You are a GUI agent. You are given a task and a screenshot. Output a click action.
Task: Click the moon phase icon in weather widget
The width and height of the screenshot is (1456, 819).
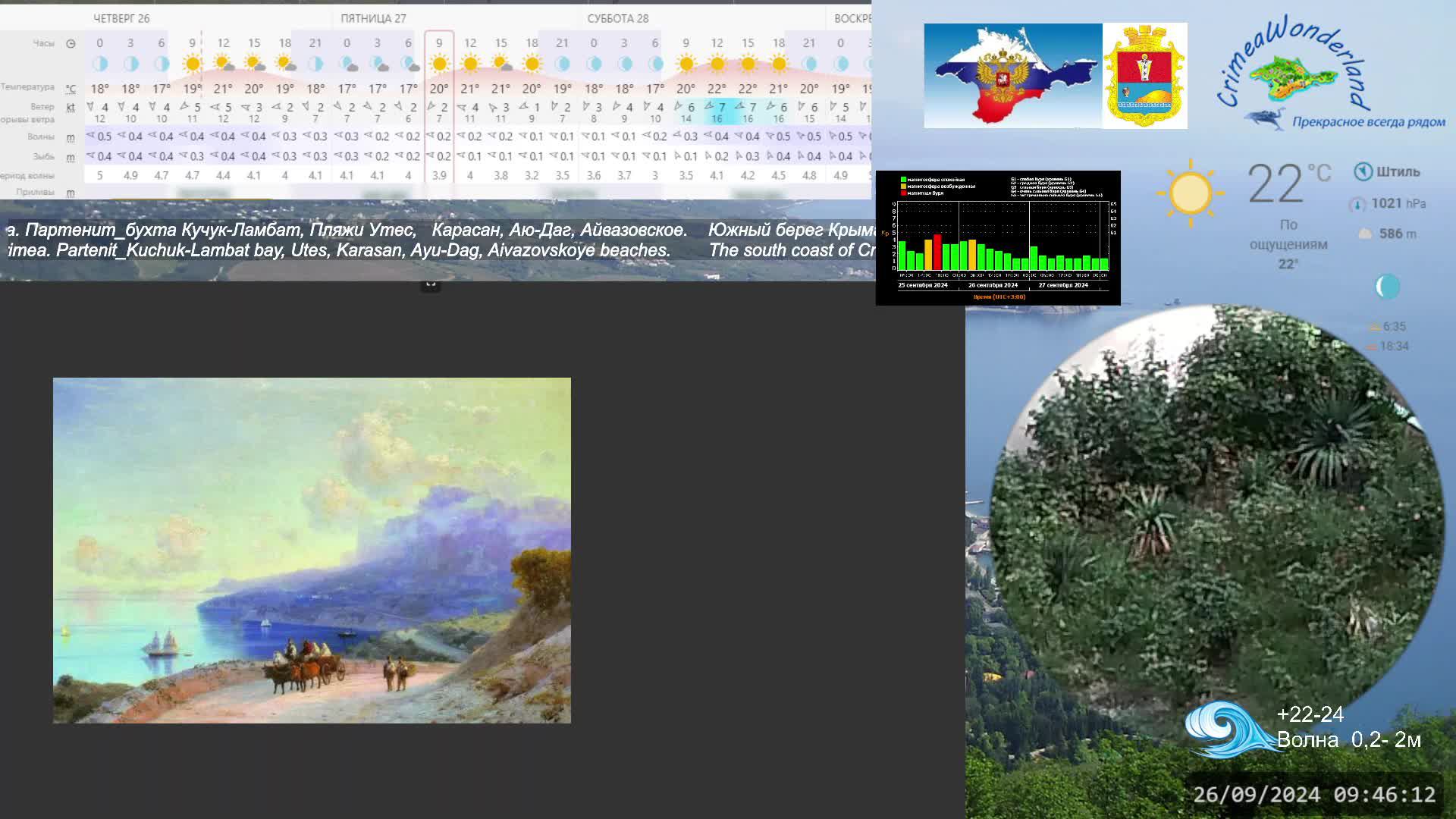1387,287
